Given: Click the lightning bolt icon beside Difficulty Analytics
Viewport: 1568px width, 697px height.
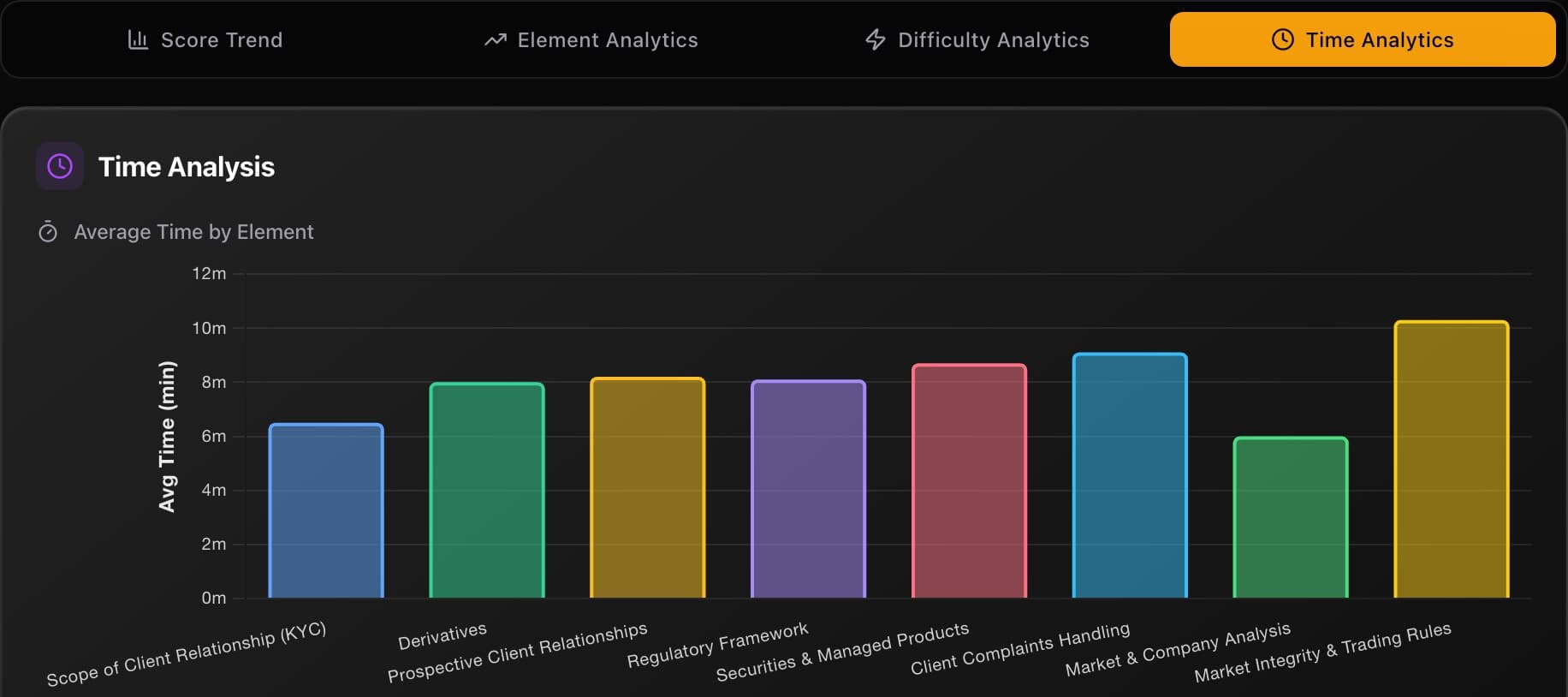Looking at the screenshot, I should pyautogui.click(x=875, y=39).
